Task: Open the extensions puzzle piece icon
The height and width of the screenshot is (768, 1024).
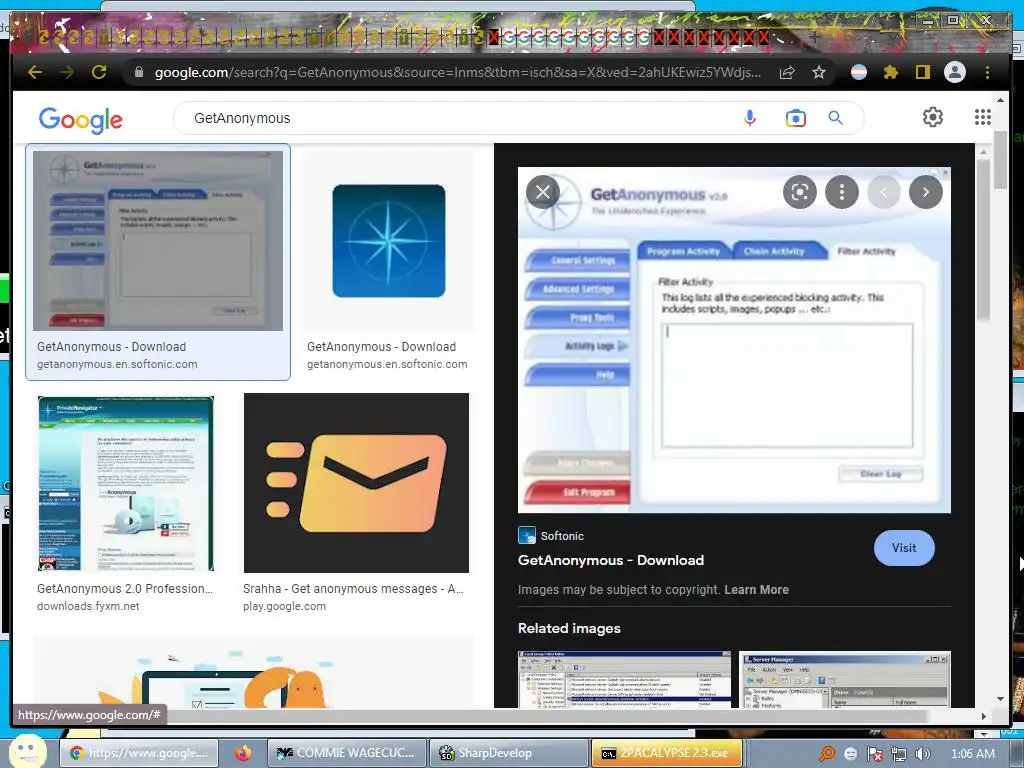Action: (x=891, y=72)
